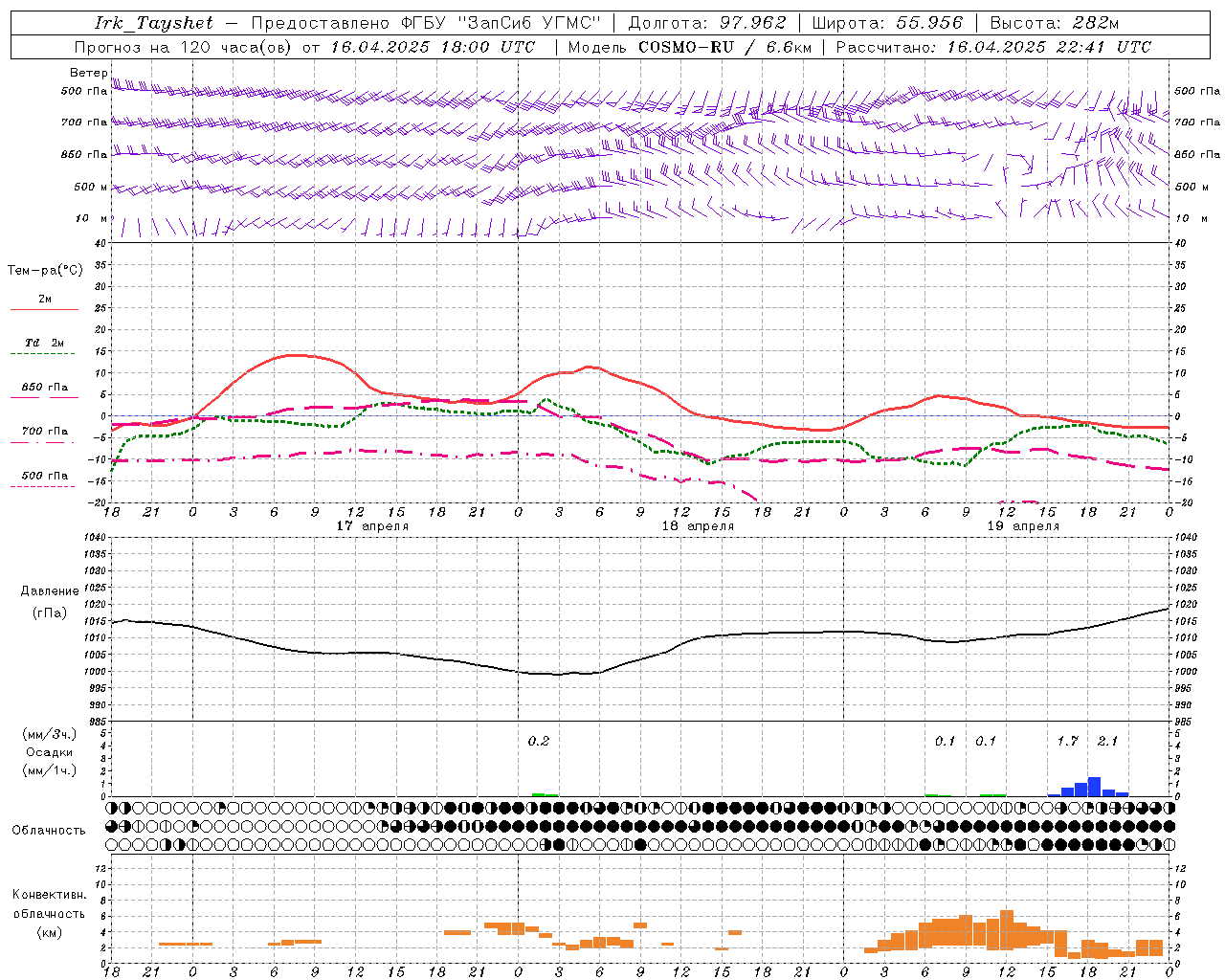The width and height of the screenshot is (1225, 980).
Task: Click the "10 м" label left of wind barbs
Action: (91, 218)
